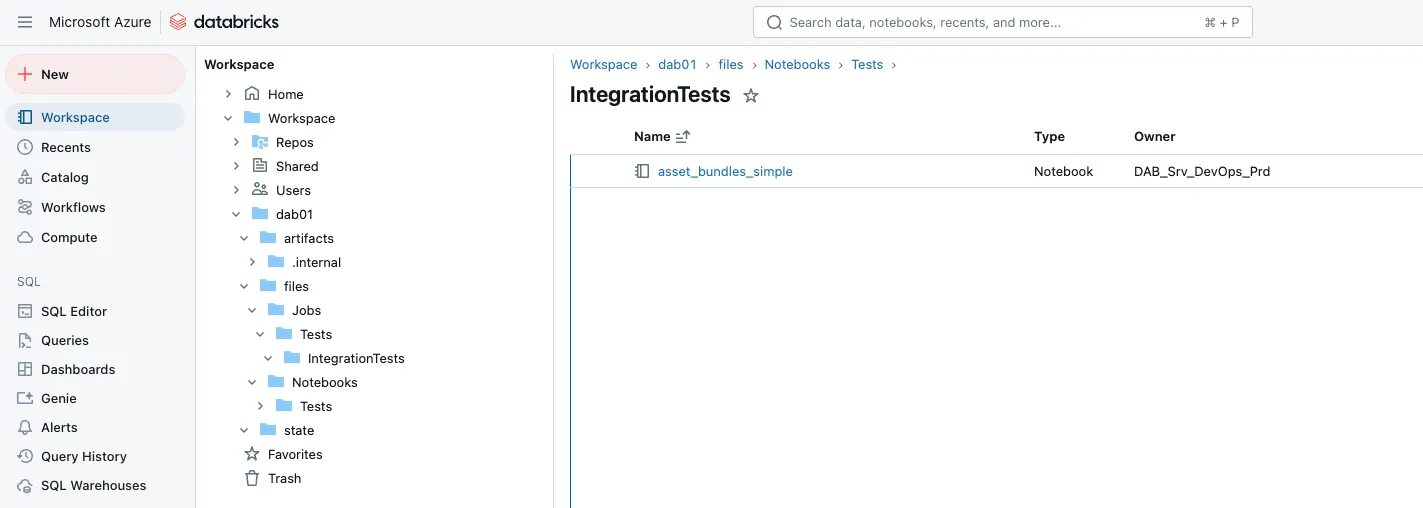Open Catalog from the sidebar
The width and height of the screenshot is (1423, 508).
pos(64,177)
